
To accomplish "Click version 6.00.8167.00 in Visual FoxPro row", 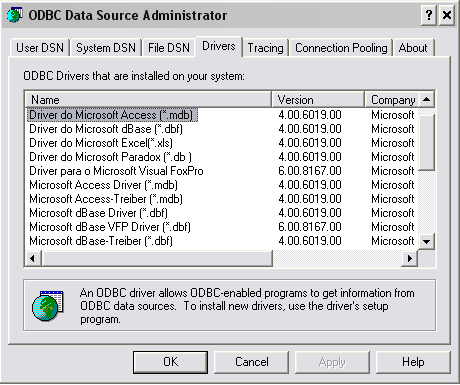I will (x=310, y=171).
